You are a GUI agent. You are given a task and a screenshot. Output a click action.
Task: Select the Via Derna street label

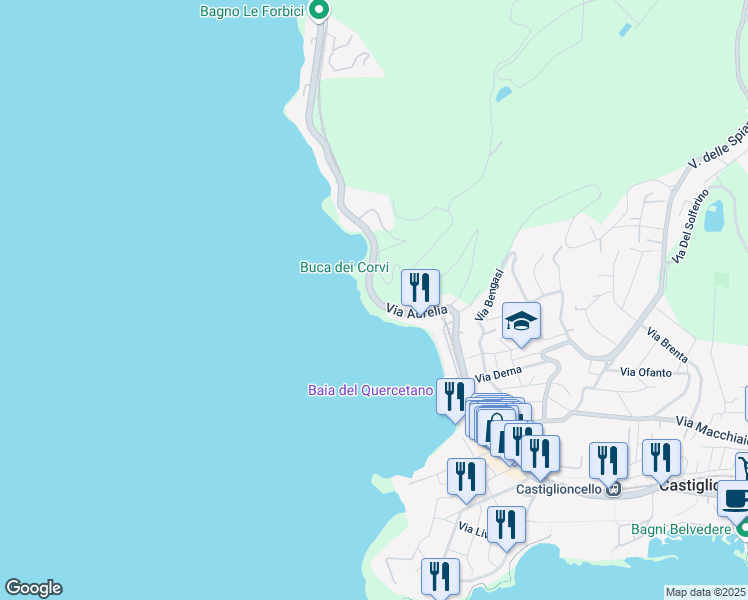(x=499, y=374)
